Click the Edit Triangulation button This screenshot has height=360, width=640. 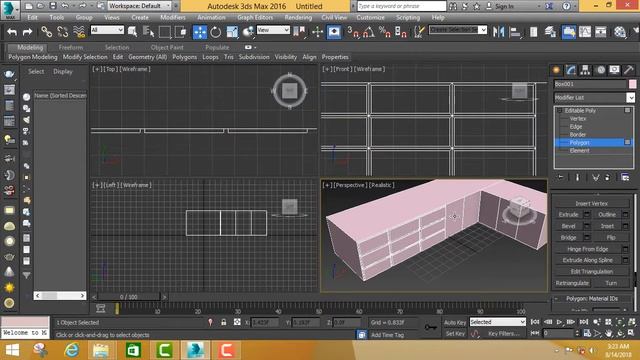pyautogui.click(x=591, y=271)
